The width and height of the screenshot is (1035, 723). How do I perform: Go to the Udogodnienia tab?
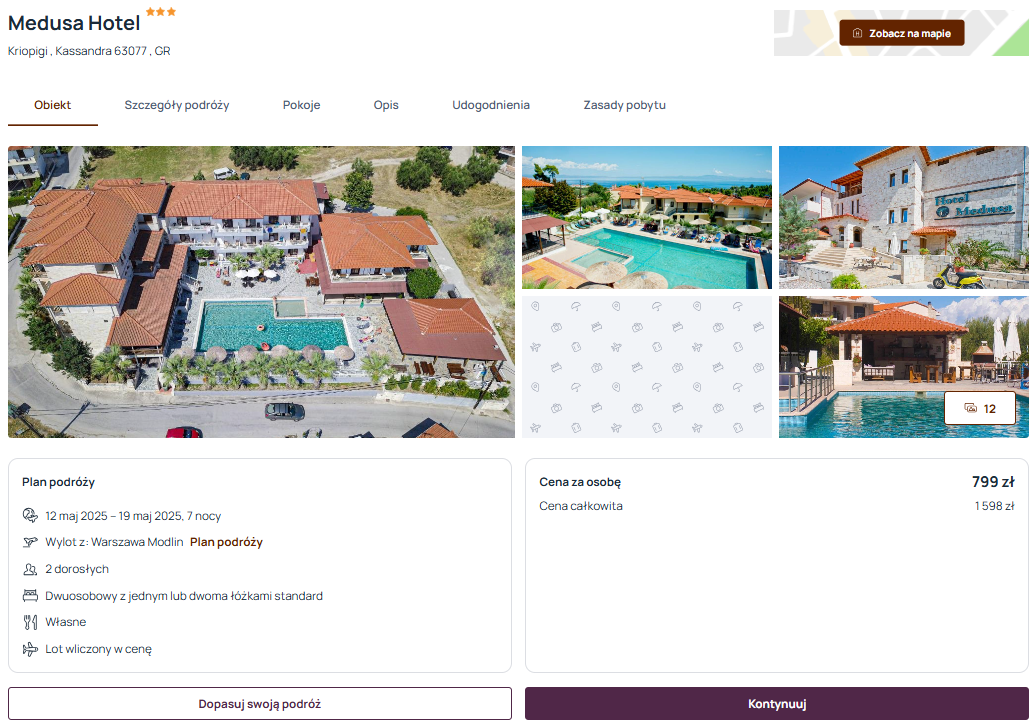click(x=490, y=105)
